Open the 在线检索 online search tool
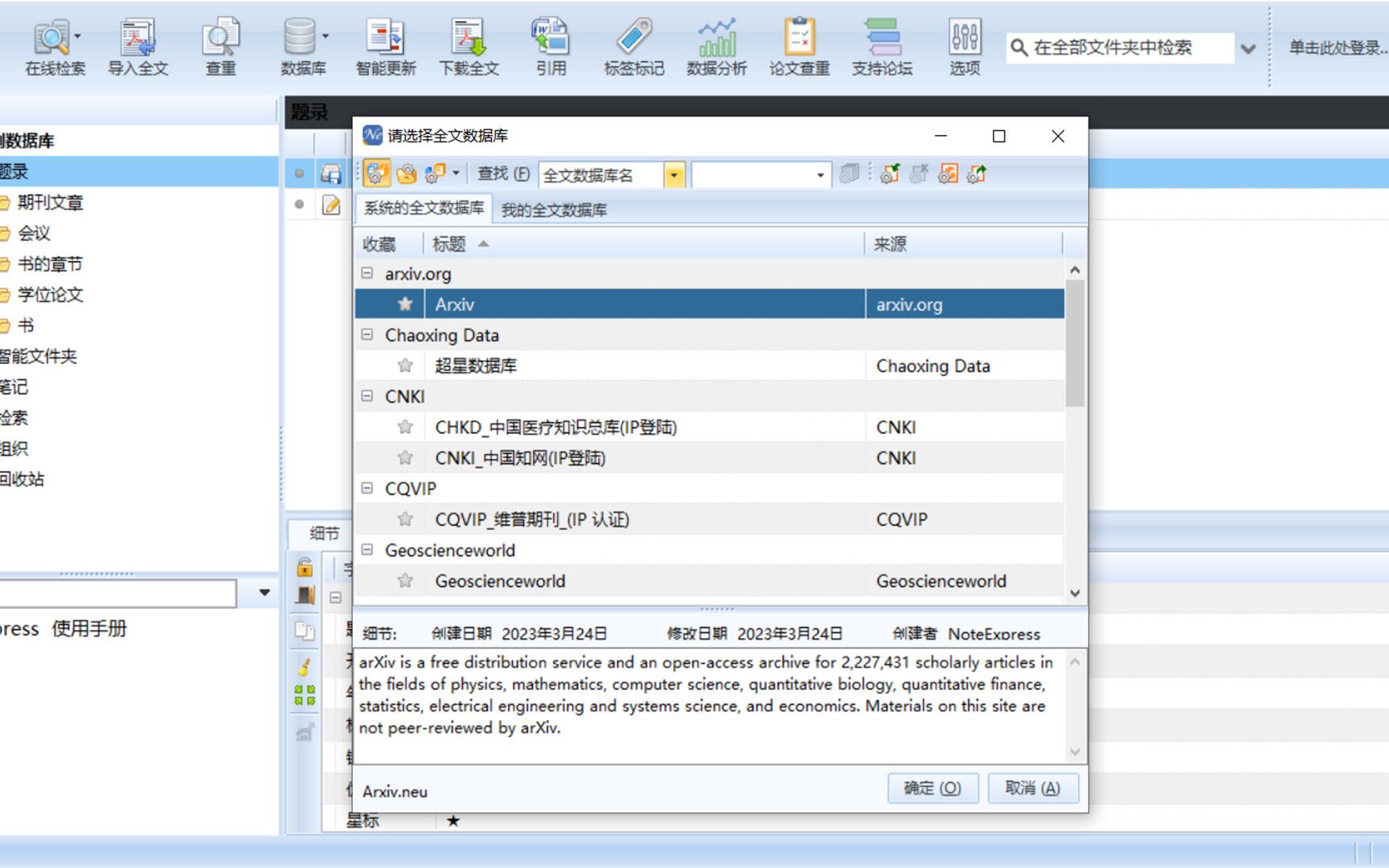1389x868 pixels. [x=55, y=47]
